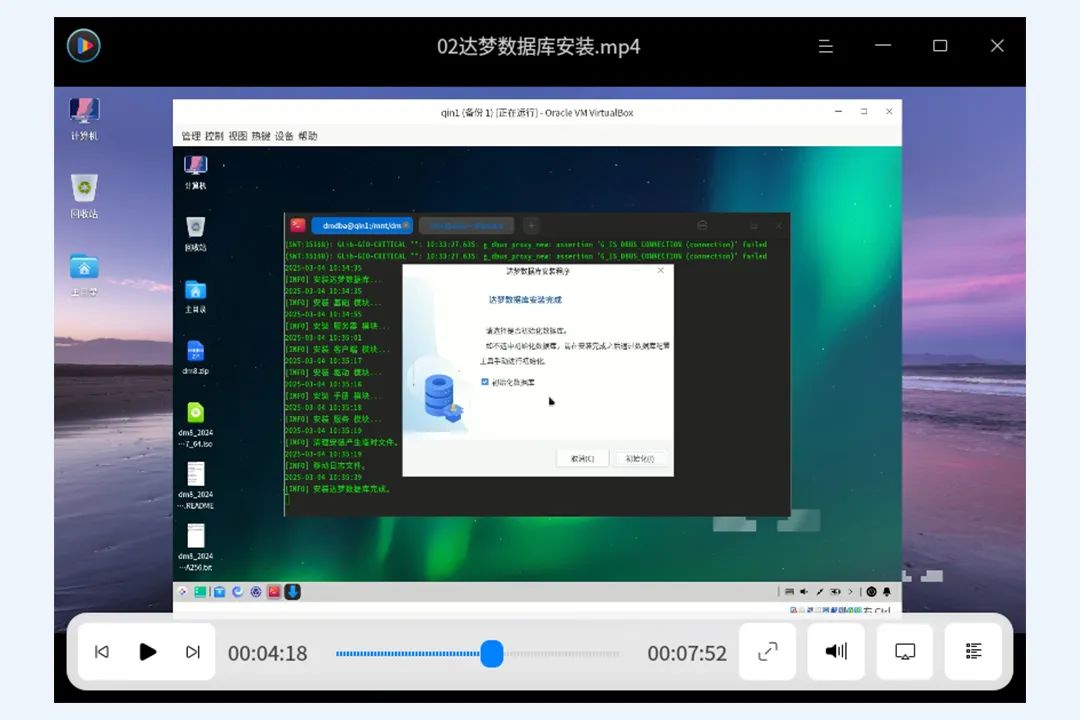The height and width of the screenshot is (720, 1080).
Task: Click the green icon in the VM taskbar
Action: point(200,592)
